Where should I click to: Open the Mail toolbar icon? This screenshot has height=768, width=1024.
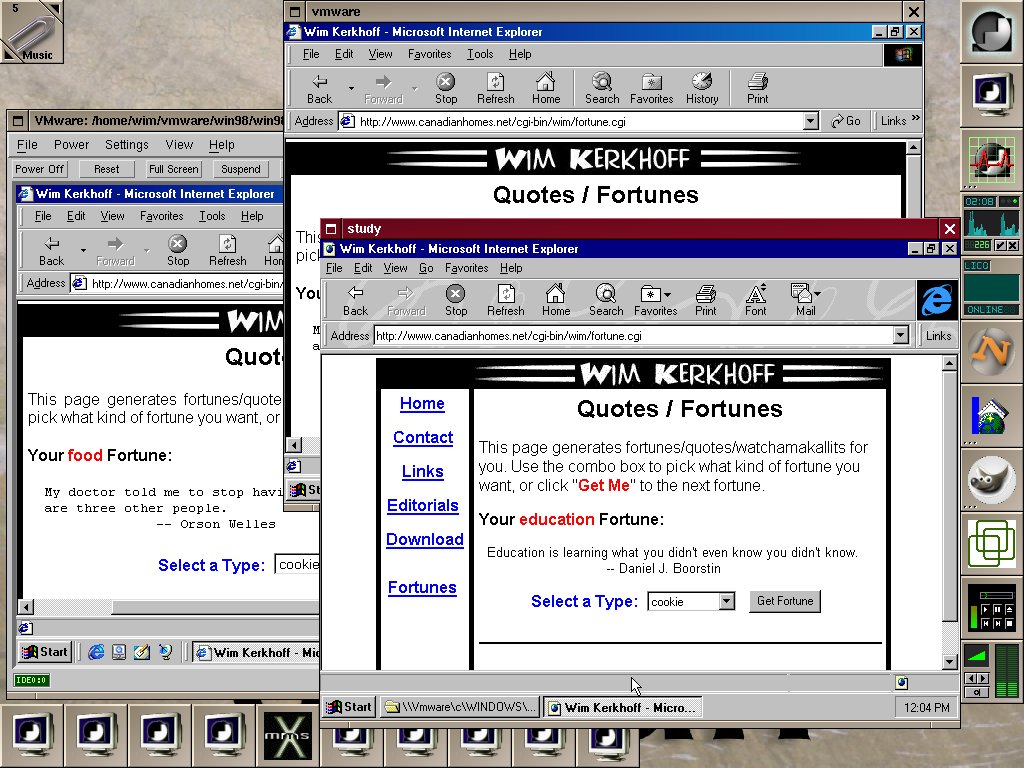point(802,298)
